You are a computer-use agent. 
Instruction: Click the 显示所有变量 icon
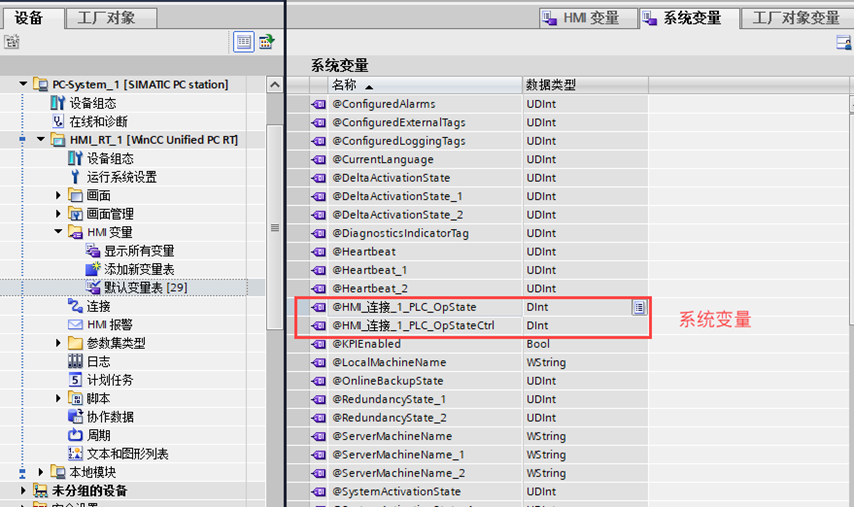(93, 251)
